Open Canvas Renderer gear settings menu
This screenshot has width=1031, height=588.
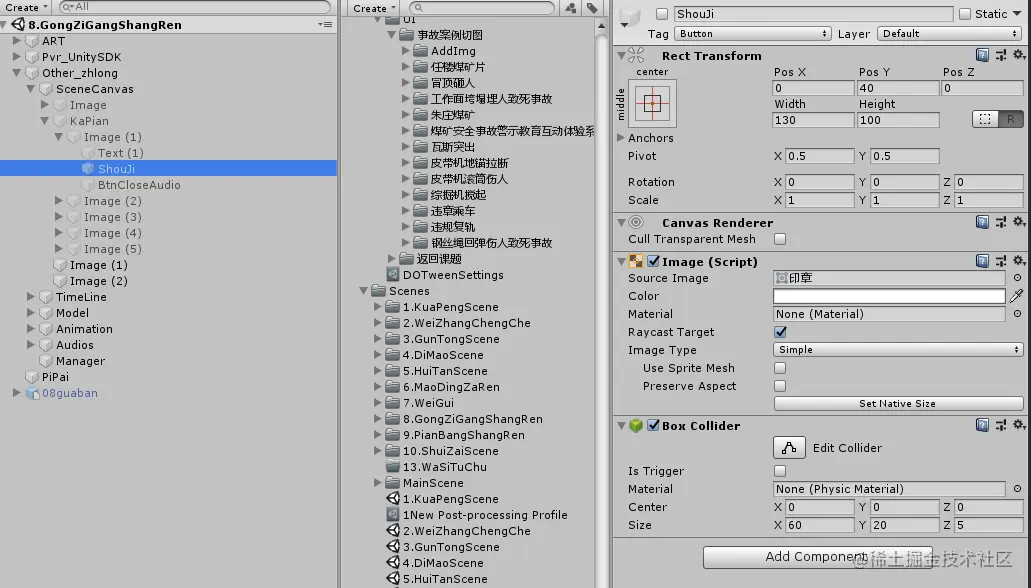pos(1019,222)
